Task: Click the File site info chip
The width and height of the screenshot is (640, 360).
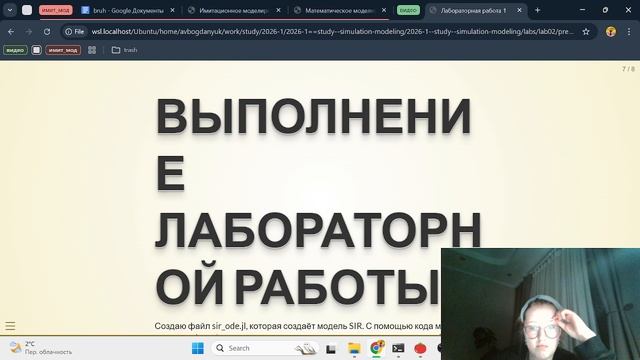Action: (x=75, y=31)
